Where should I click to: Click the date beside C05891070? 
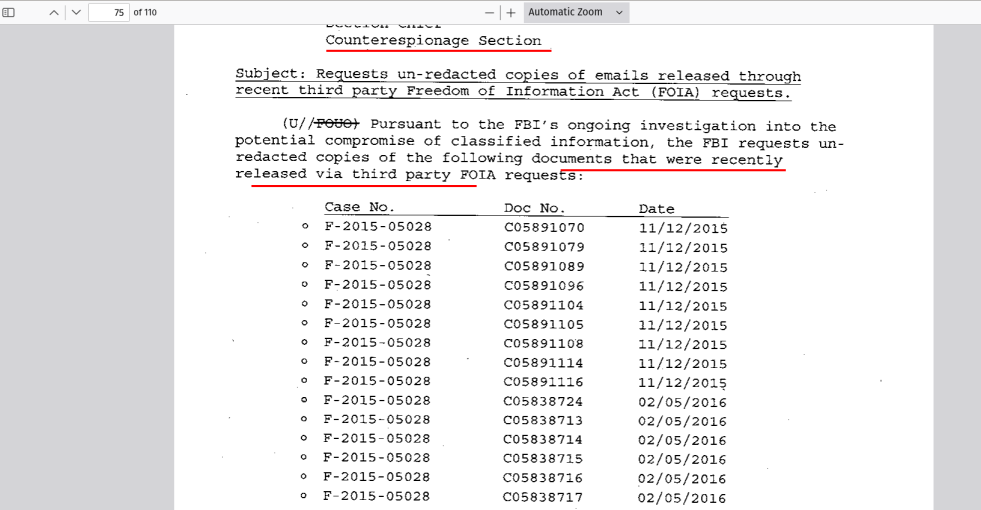tap(683, 228)
